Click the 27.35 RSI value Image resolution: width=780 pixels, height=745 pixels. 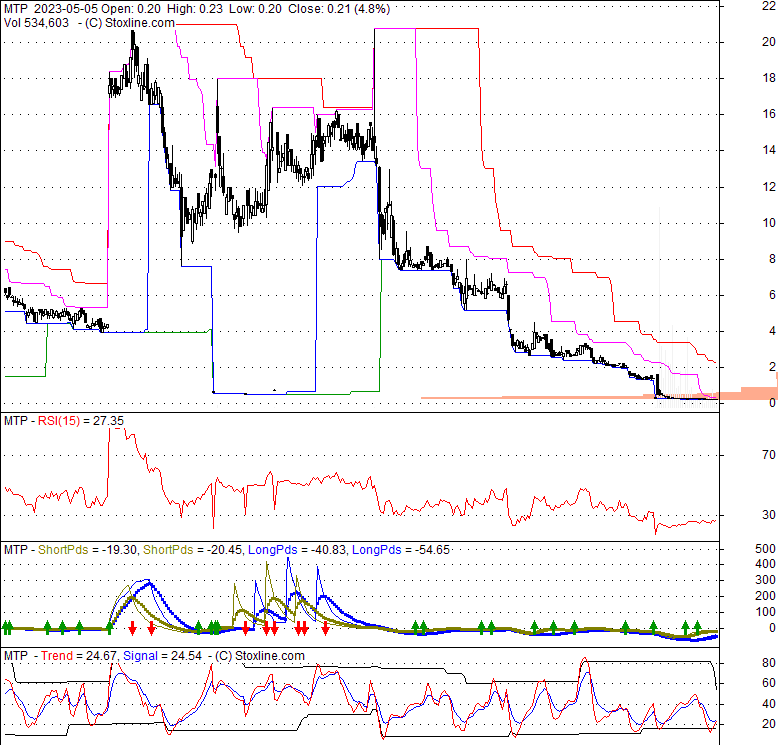pyautogui.click(x=108, y=421)
